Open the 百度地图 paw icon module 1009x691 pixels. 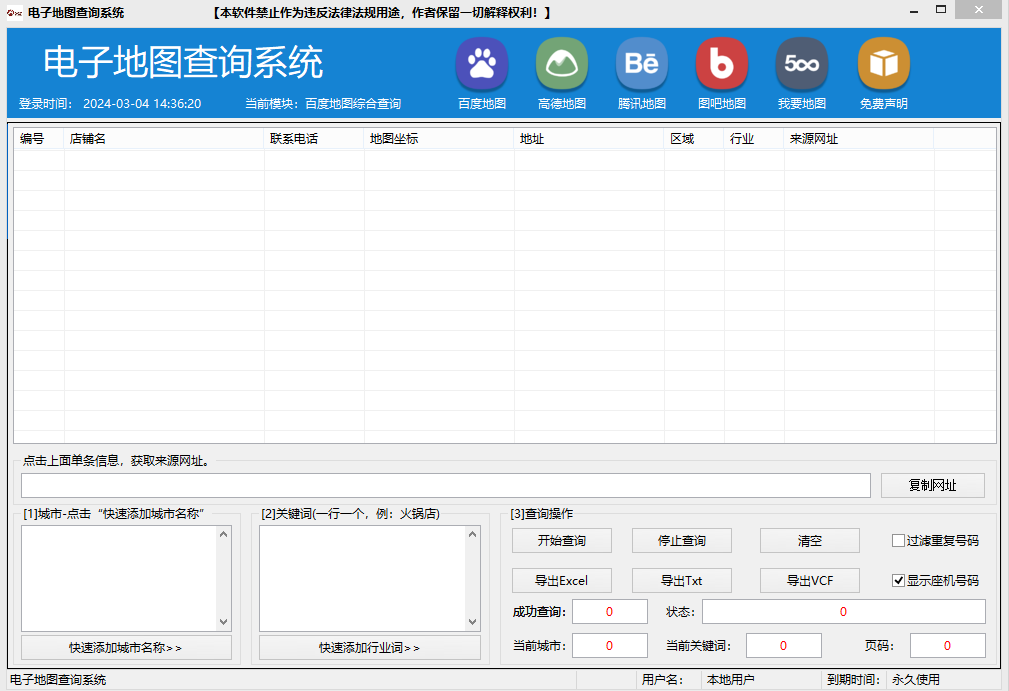point(482,64)
